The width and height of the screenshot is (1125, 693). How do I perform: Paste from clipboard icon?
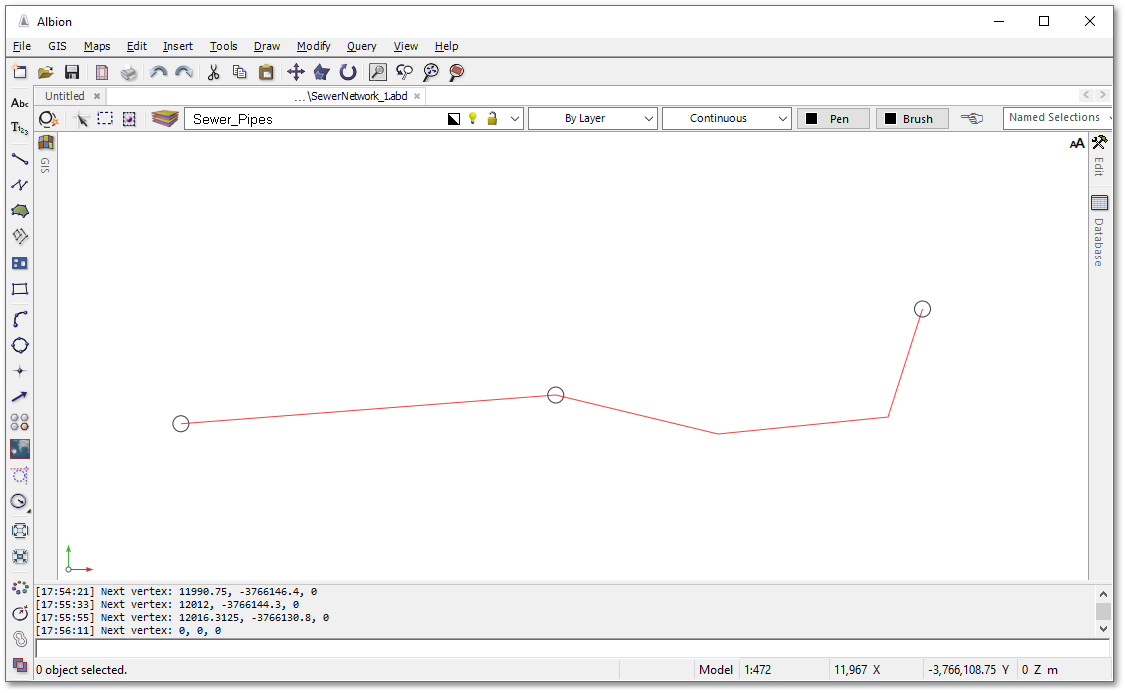266,72
